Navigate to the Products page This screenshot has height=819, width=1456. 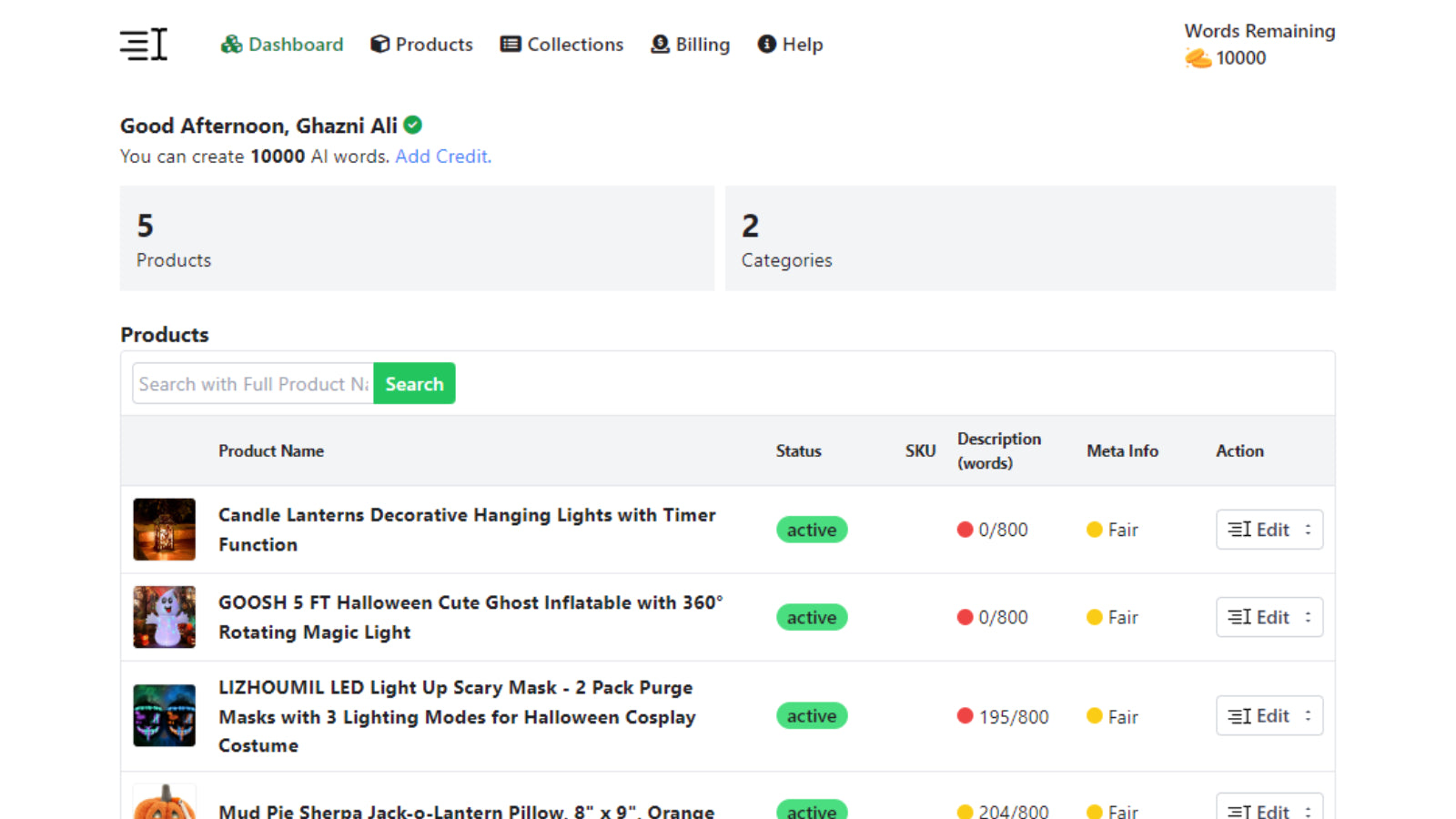[x=433, y=44]
